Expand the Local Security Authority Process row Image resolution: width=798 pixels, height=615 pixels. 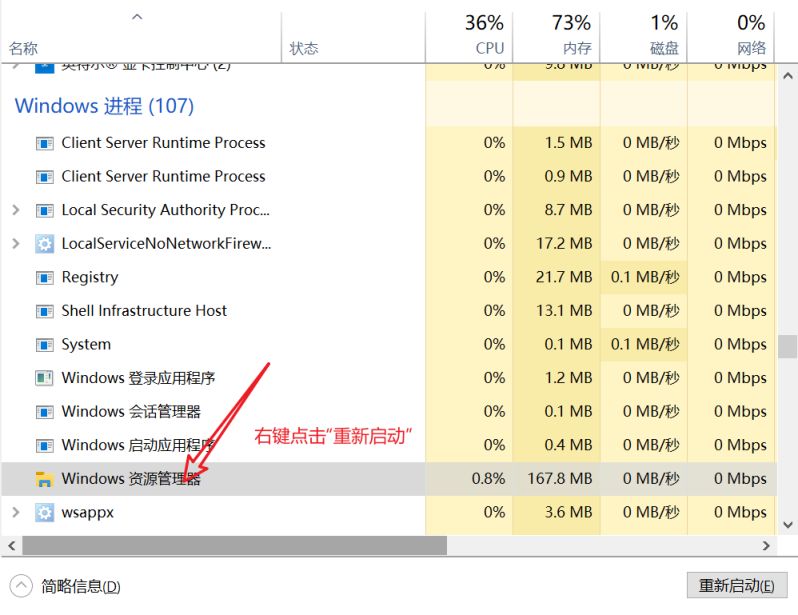pos(16,210)
